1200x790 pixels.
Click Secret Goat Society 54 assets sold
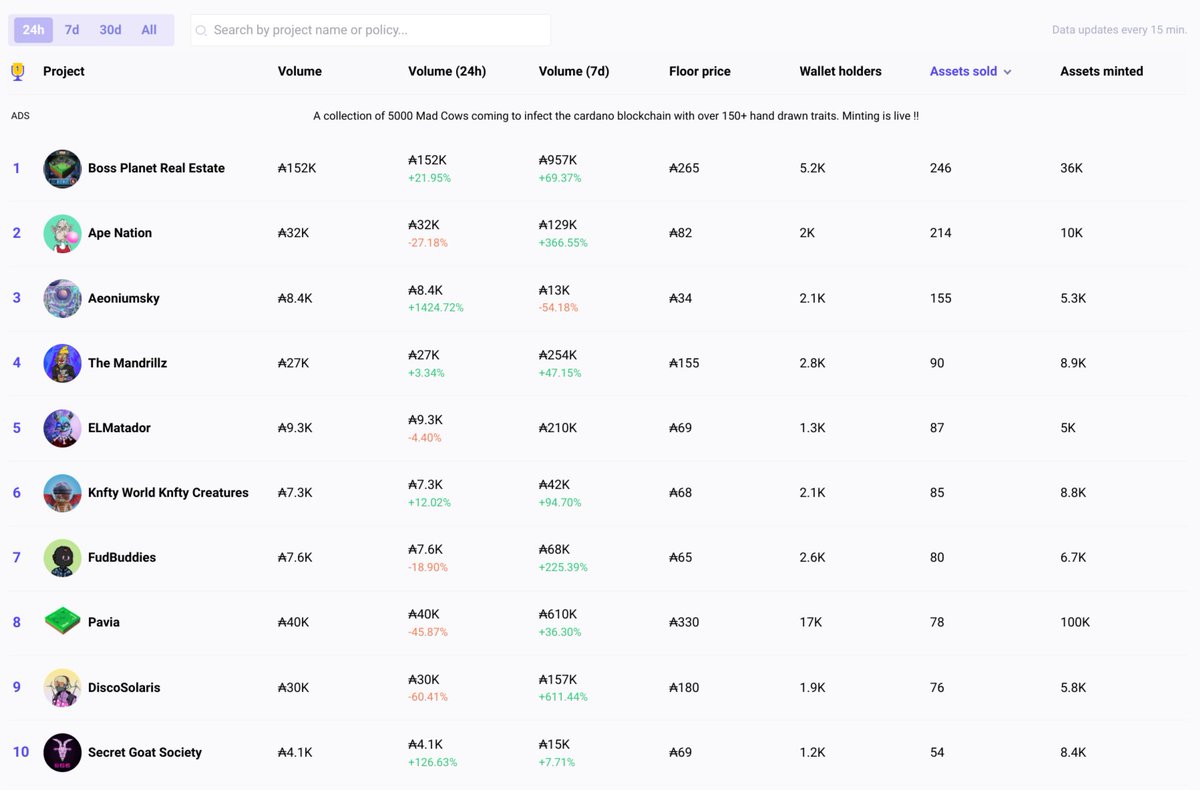(x=937, y=752)
